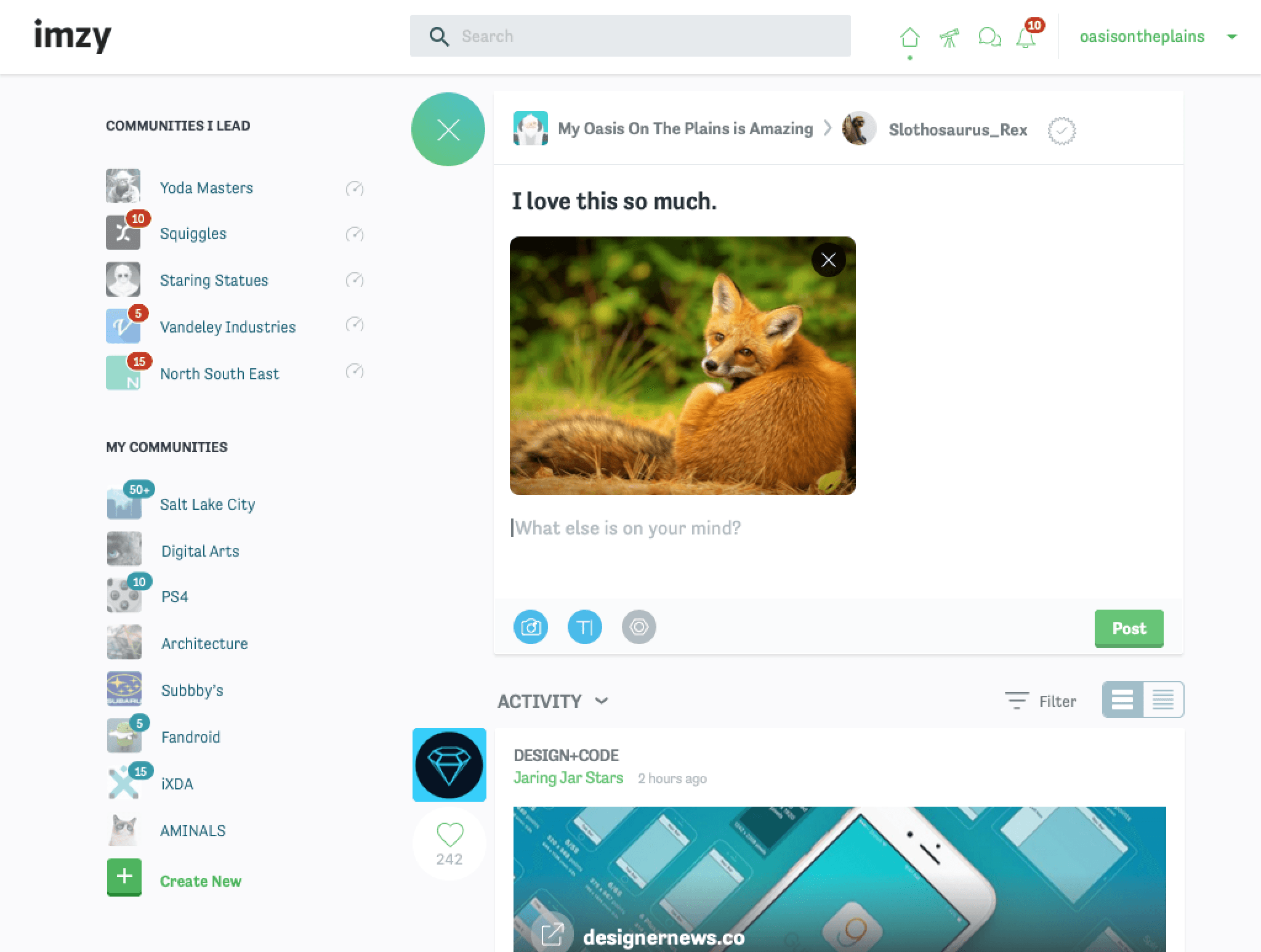Open Staring Statues dashboard gauge icon
The height and width of the screenshot is (952, 1261).
point(355,280)
